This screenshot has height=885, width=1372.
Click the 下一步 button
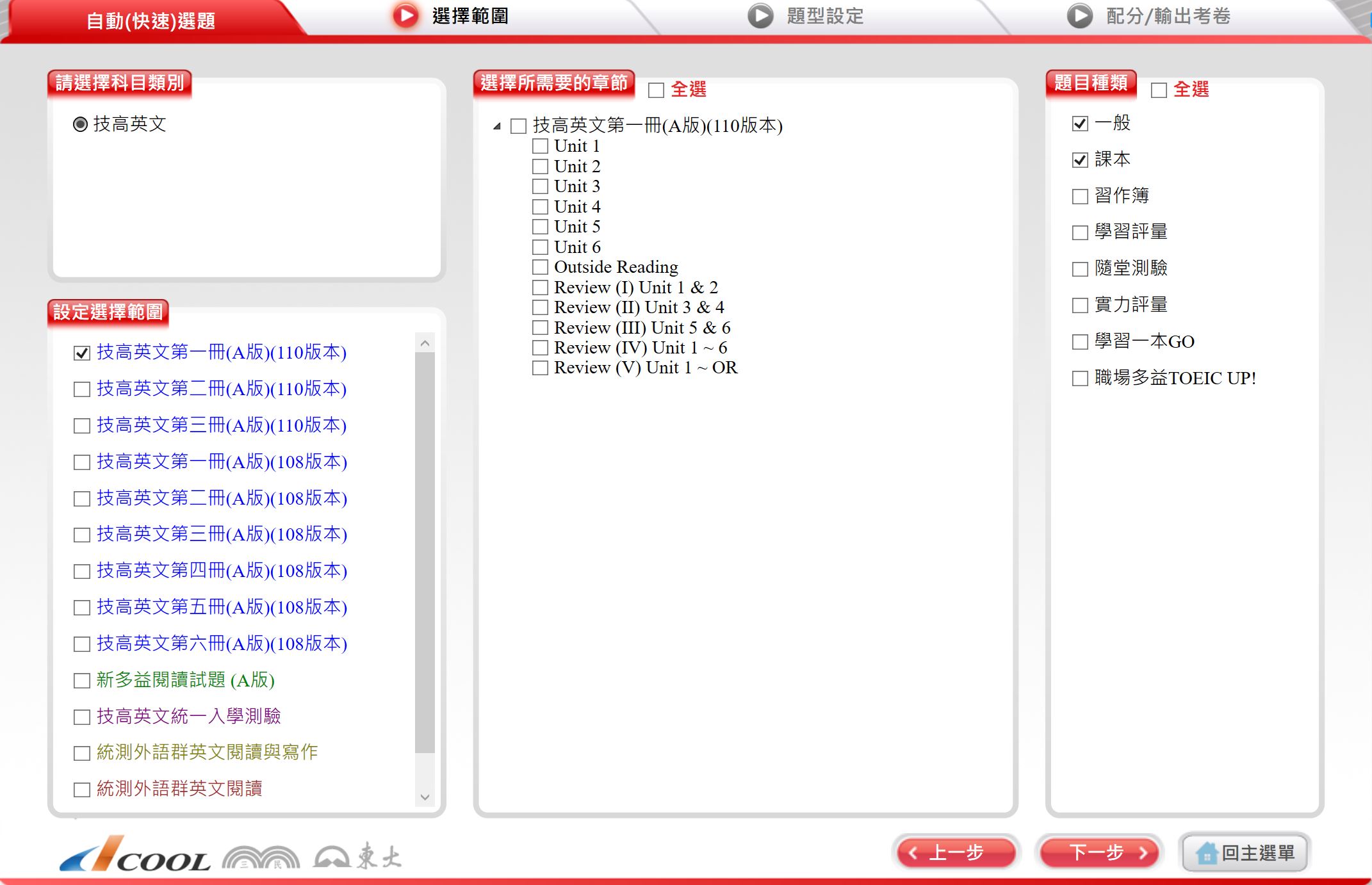[x=1099, y=853]
